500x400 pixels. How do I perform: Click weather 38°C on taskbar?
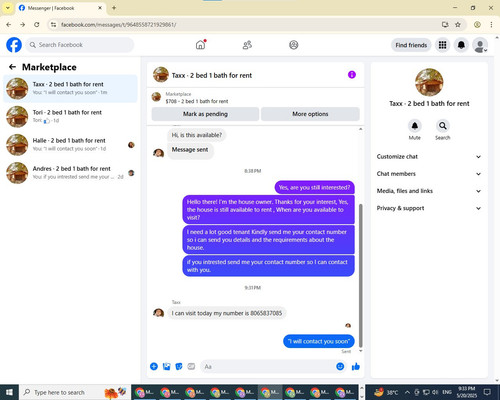387,392
